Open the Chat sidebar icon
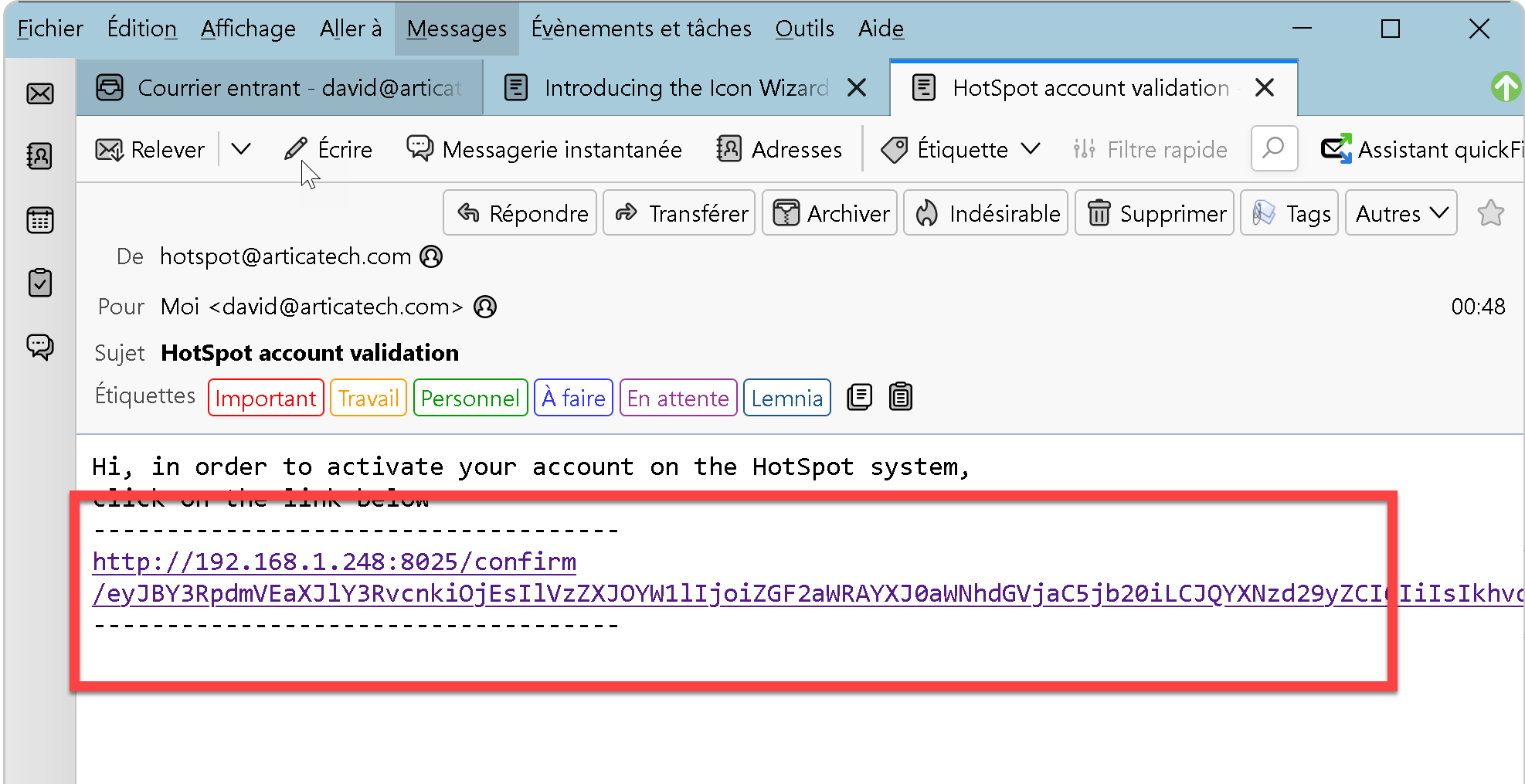This screenshot has width=1525, height=784. [40, 346]
